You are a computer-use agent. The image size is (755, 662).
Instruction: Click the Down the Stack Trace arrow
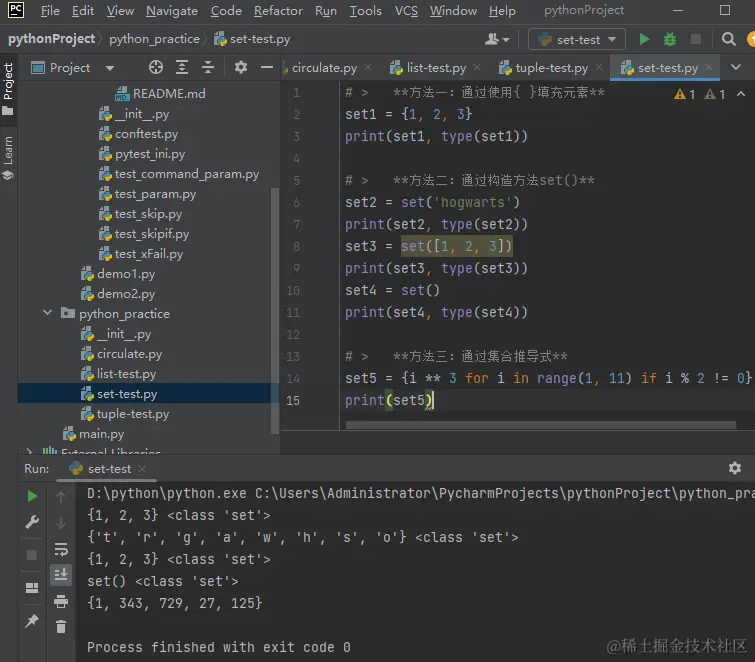tap(61, 523)
